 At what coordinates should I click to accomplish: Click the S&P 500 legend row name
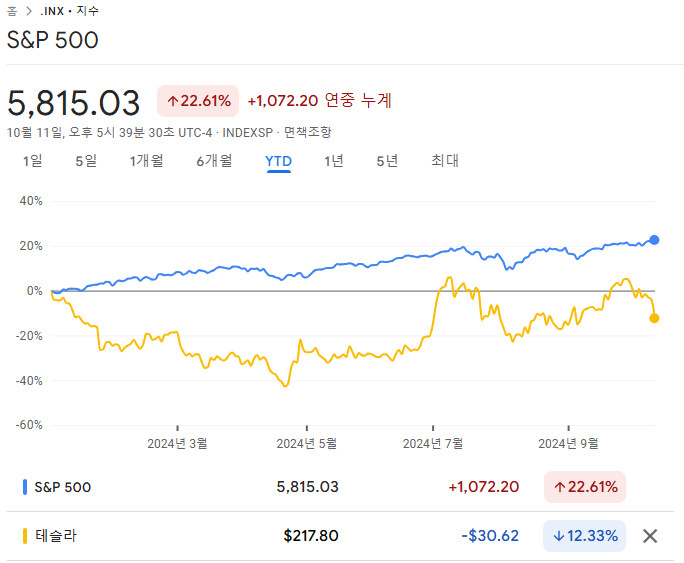[x=62, y=487]
